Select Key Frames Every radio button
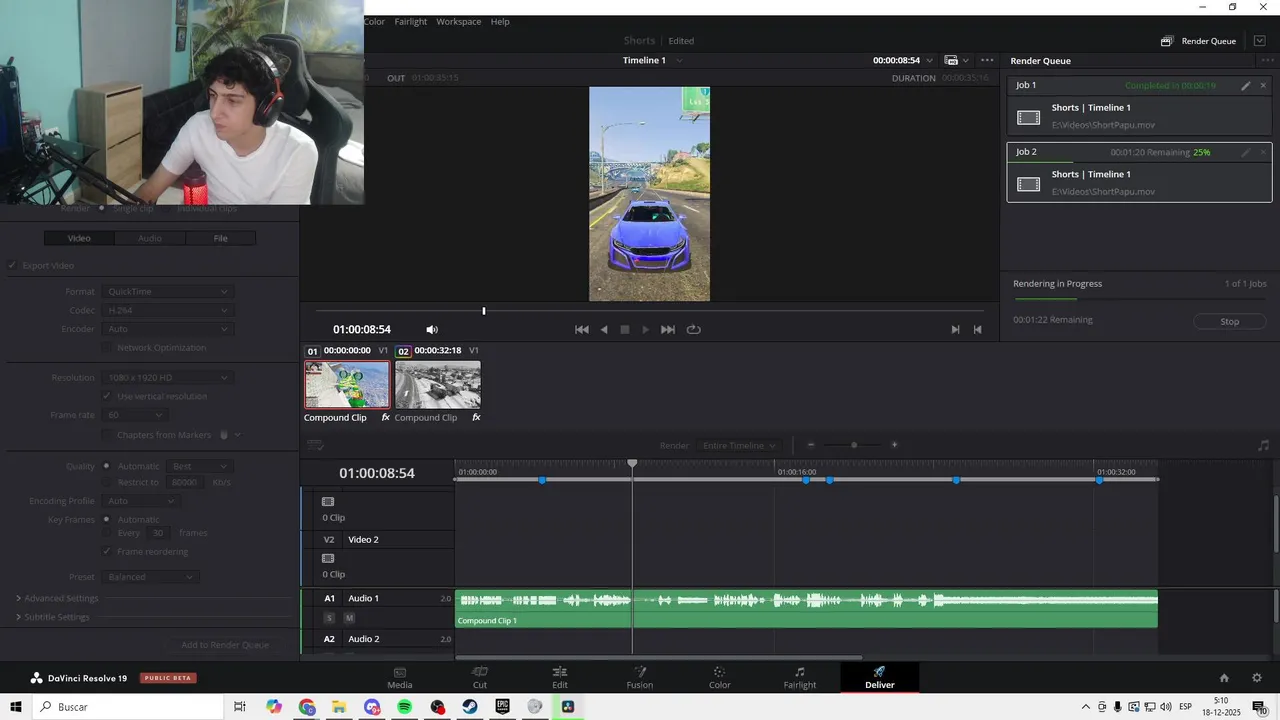This screenshot has height=720, width=1280. point(106,533)
